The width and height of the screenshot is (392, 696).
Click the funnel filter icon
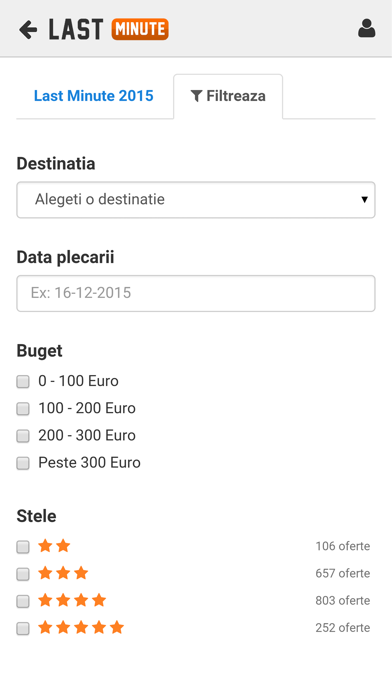(x=196, y=95)
